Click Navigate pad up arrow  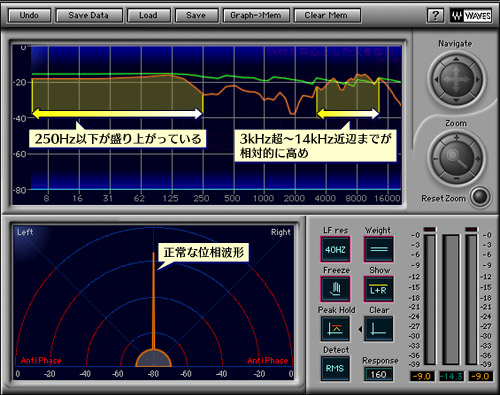456,59
